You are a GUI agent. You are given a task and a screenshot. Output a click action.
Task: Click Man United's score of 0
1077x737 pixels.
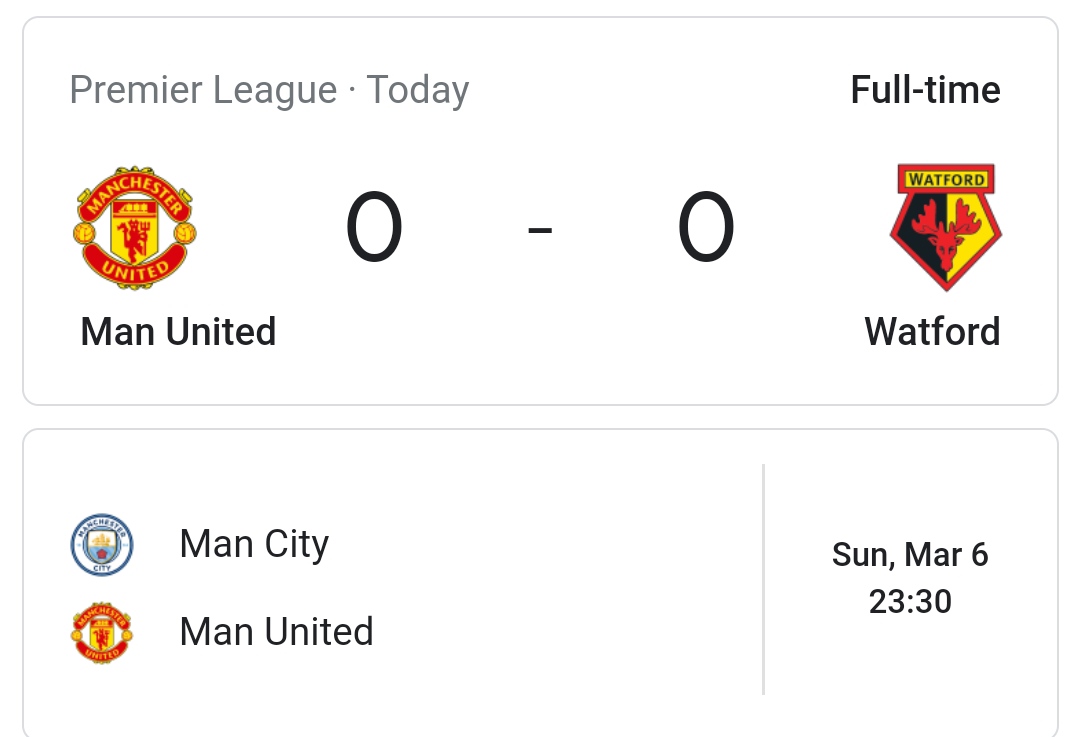click(374, 227)
